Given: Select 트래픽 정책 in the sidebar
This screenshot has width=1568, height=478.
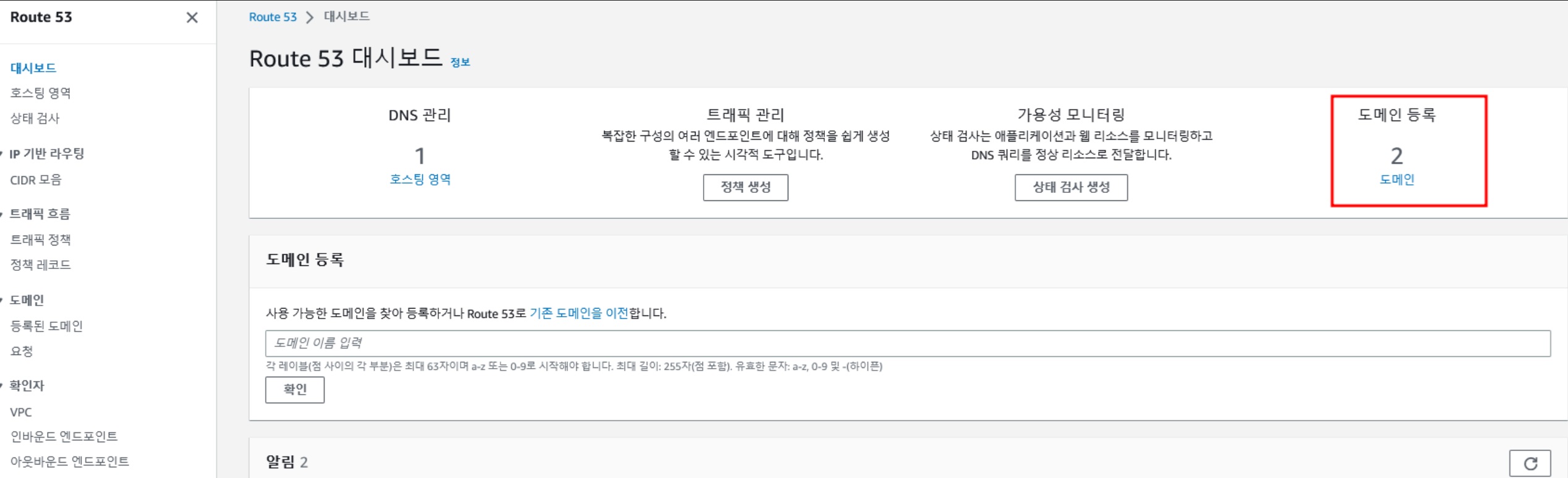Looking at the screenshot, I should tap(41, 239).
